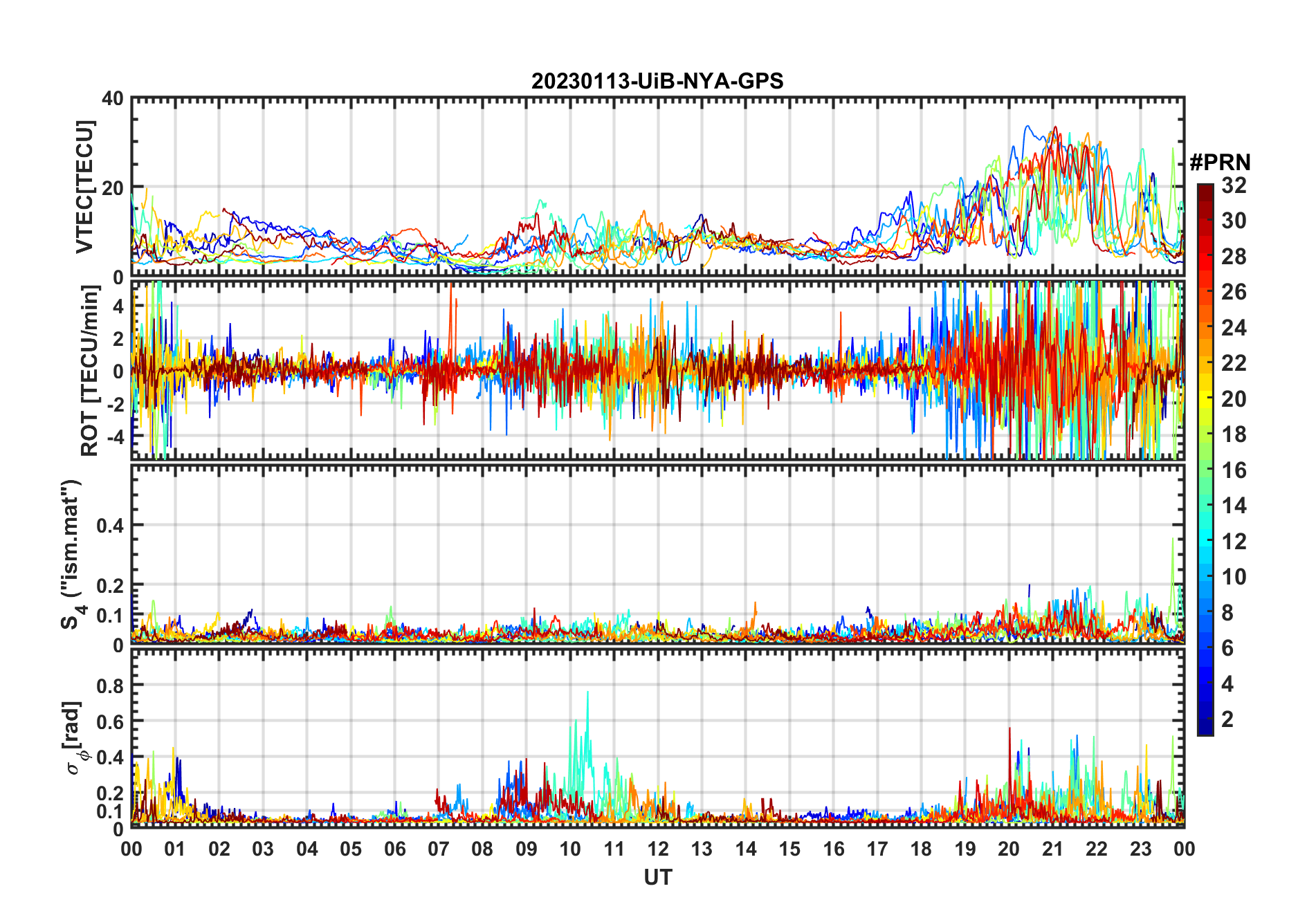Click the PRN colorbar strip
Screen dimensions: 1316x920
[1205, 459]
